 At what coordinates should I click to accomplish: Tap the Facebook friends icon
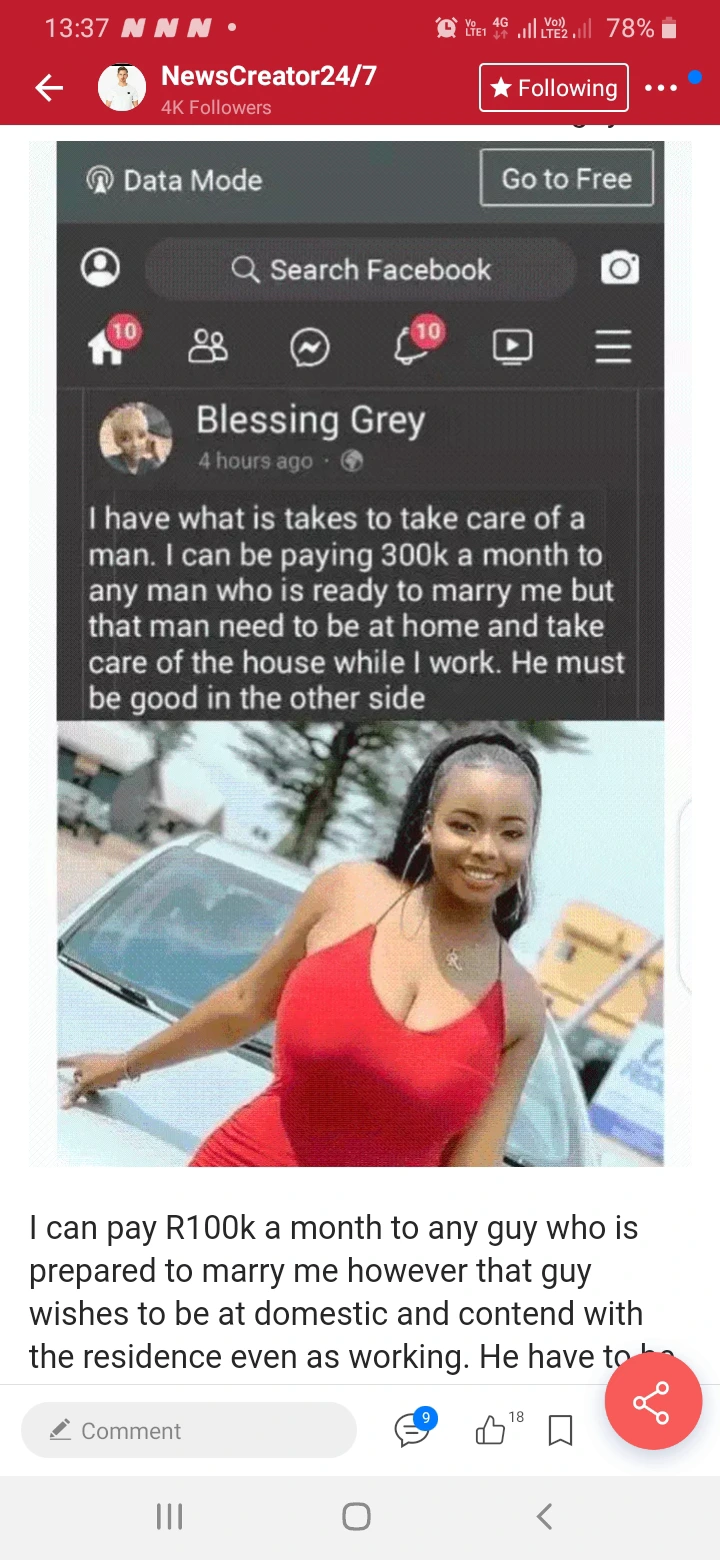208,346
